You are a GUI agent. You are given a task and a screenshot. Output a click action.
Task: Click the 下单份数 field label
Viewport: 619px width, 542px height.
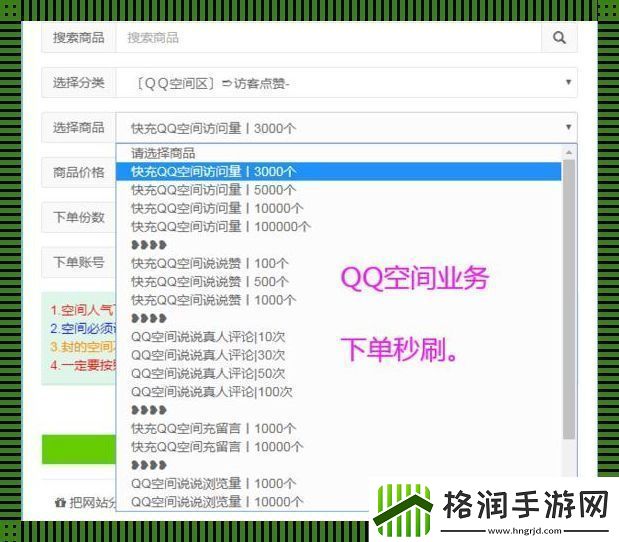click(x=79, y=217)
